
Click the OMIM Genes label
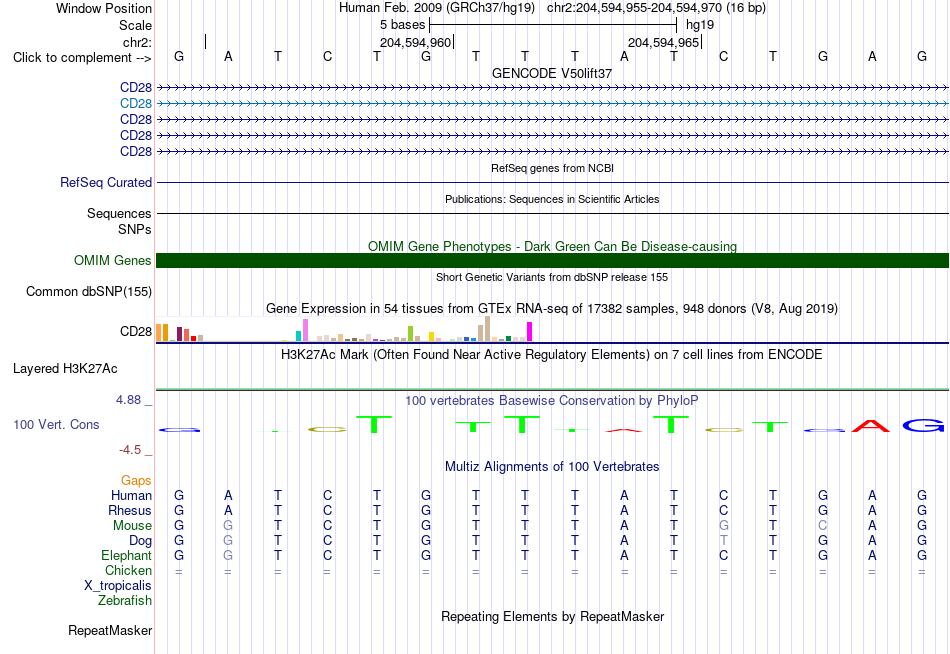(113, 261)
